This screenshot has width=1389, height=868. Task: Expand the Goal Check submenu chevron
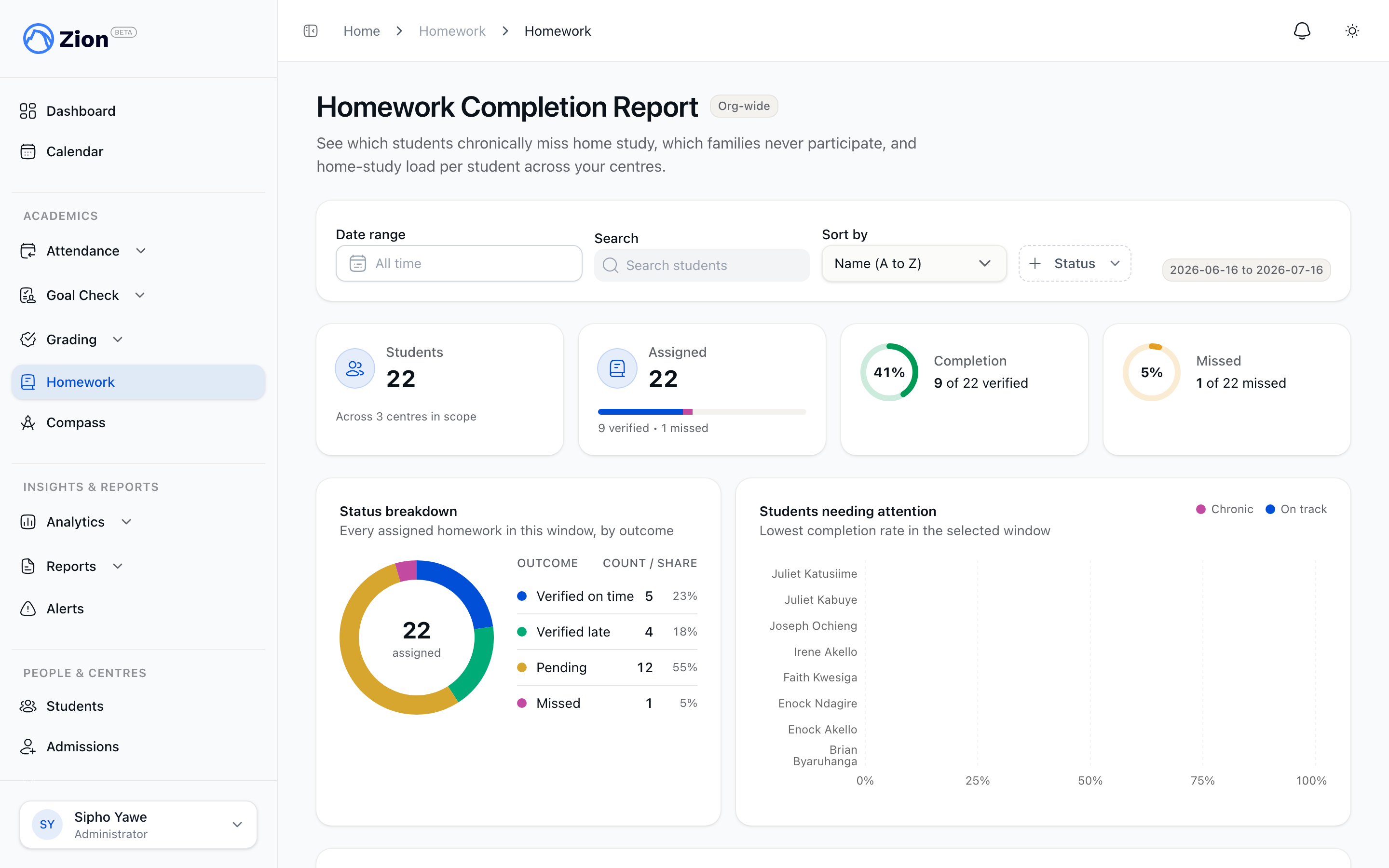(x=140, y=295)
